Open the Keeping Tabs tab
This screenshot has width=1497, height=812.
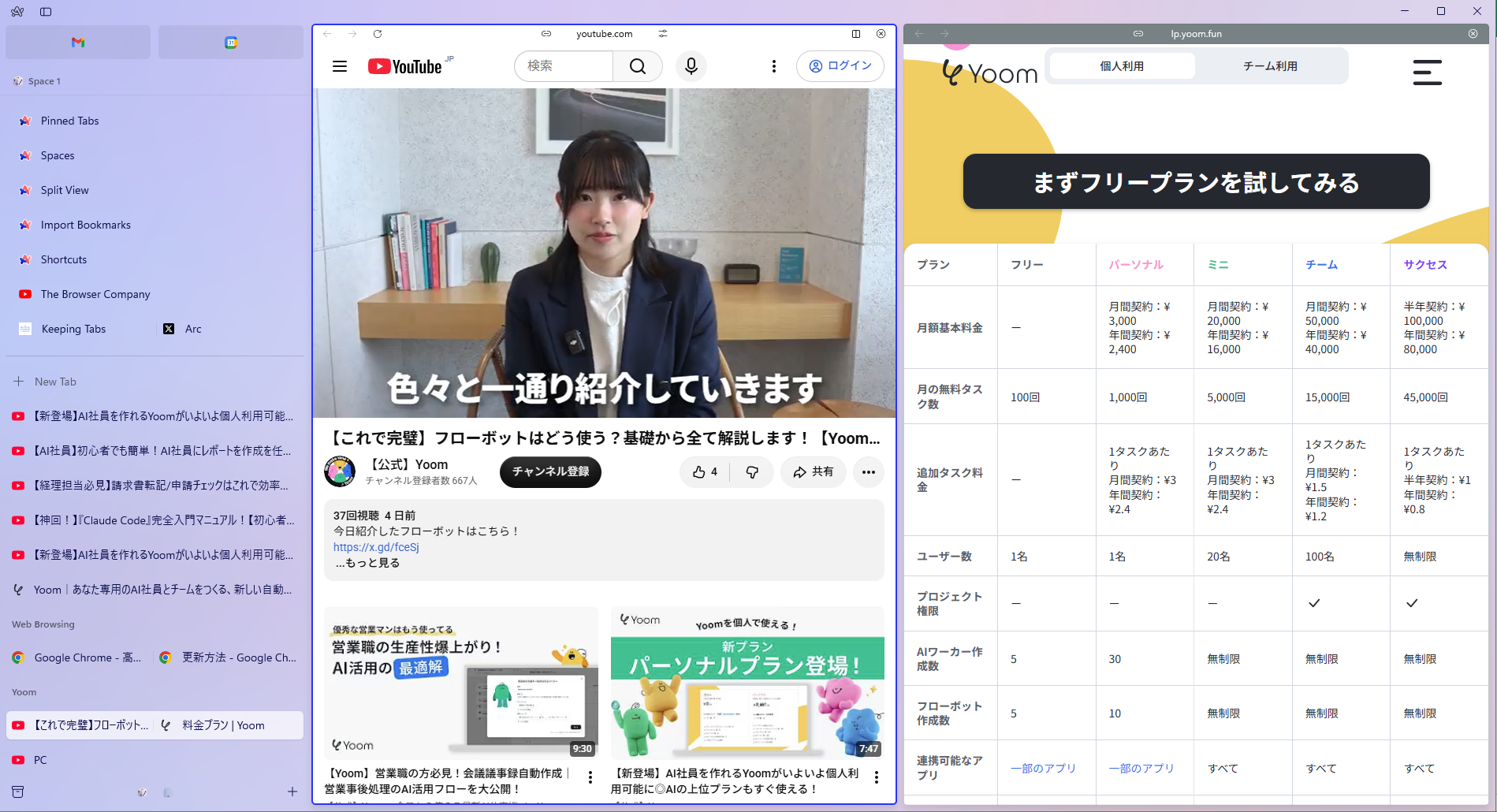(81, 329)
